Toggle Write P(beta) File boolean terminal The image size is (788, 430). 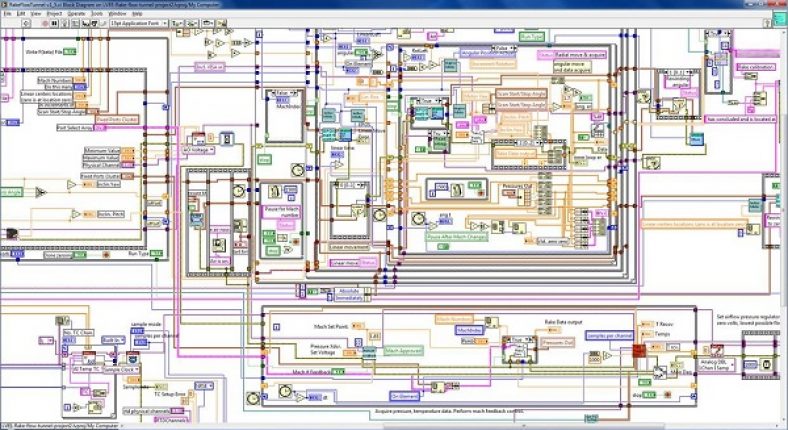[x=70, y=52]
